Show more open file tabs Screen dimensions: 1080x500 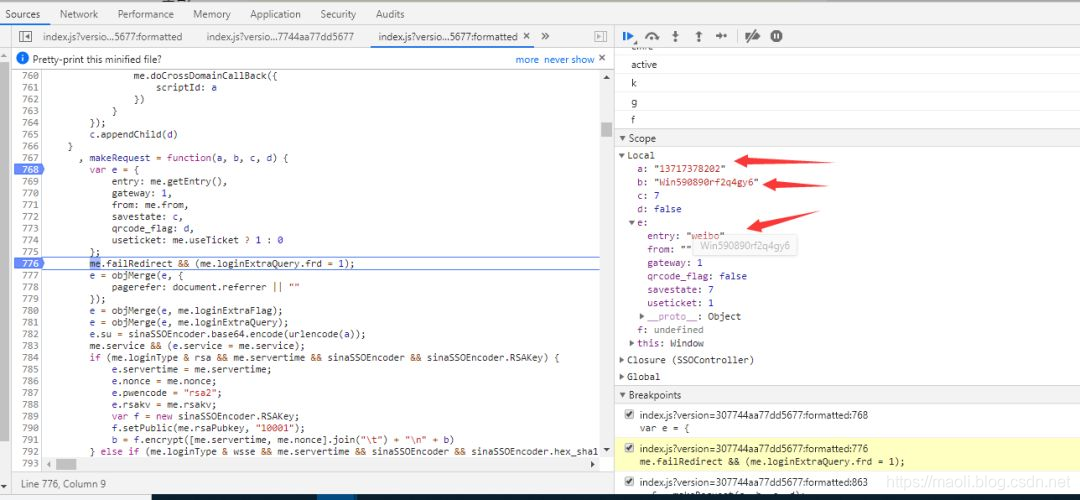pos(545,37)
